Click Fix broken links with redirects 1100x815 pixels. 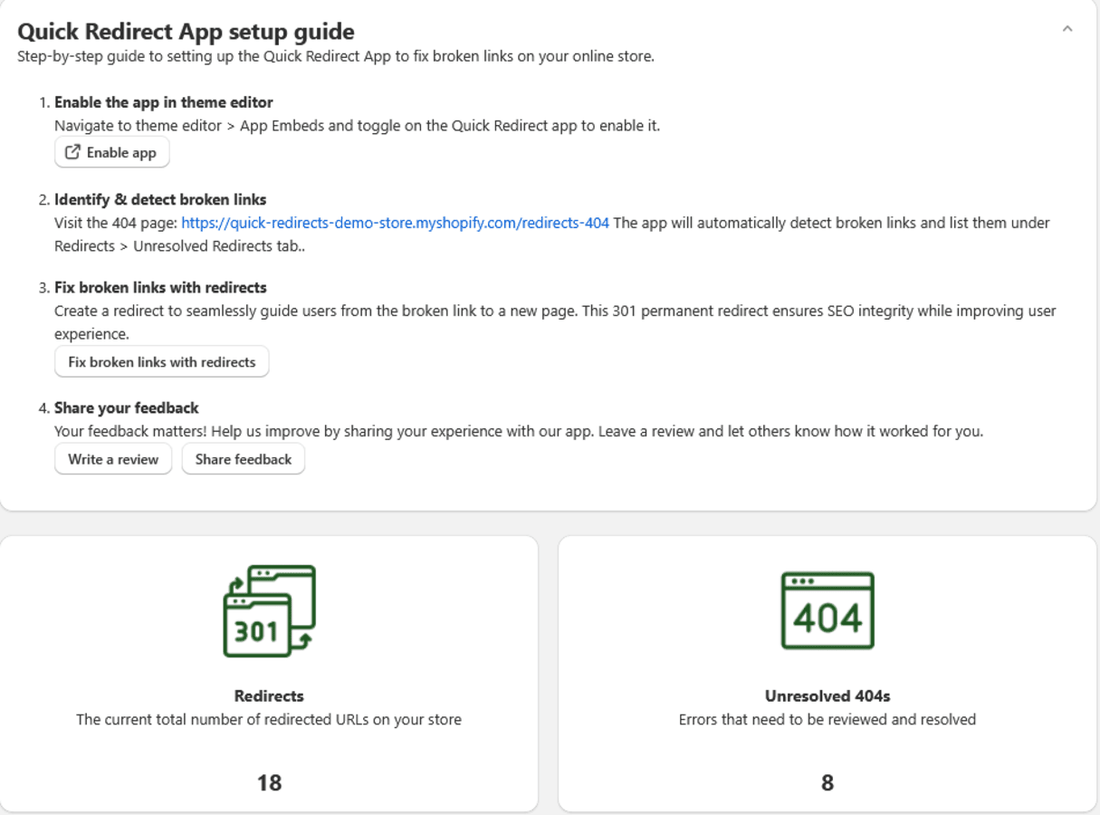(161, 361)
